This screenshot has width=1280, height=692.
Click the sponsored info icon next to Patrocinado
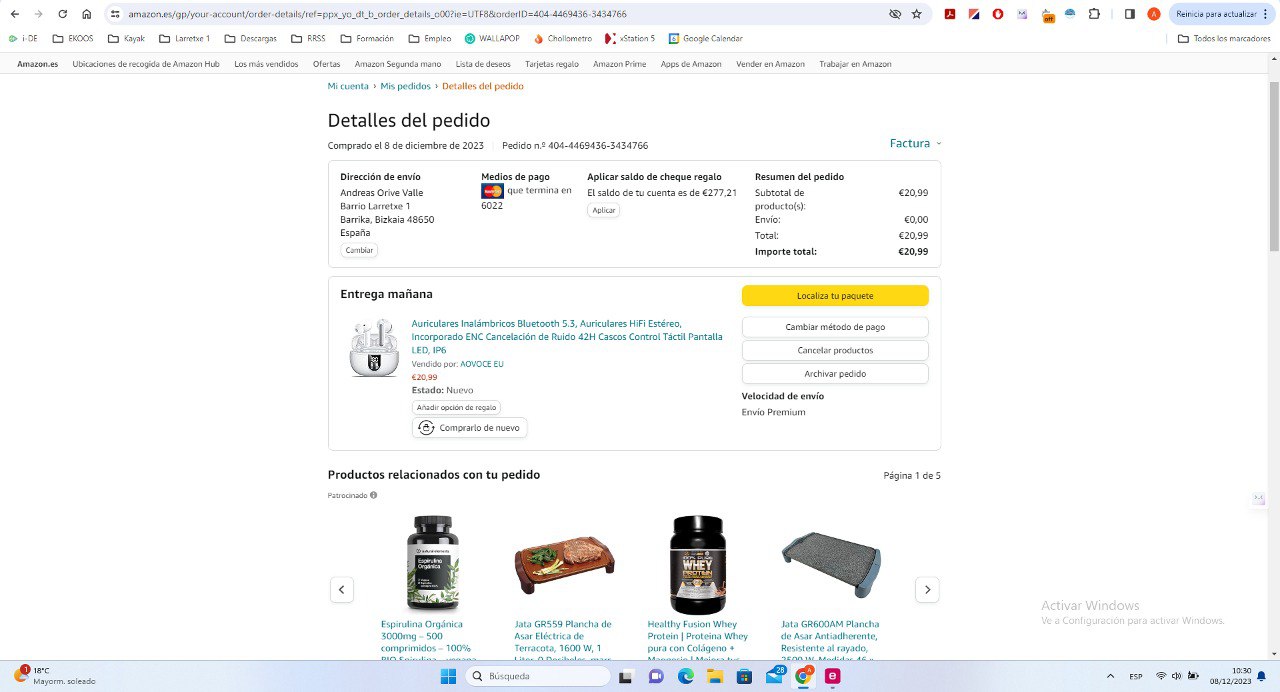click(374, 495)
